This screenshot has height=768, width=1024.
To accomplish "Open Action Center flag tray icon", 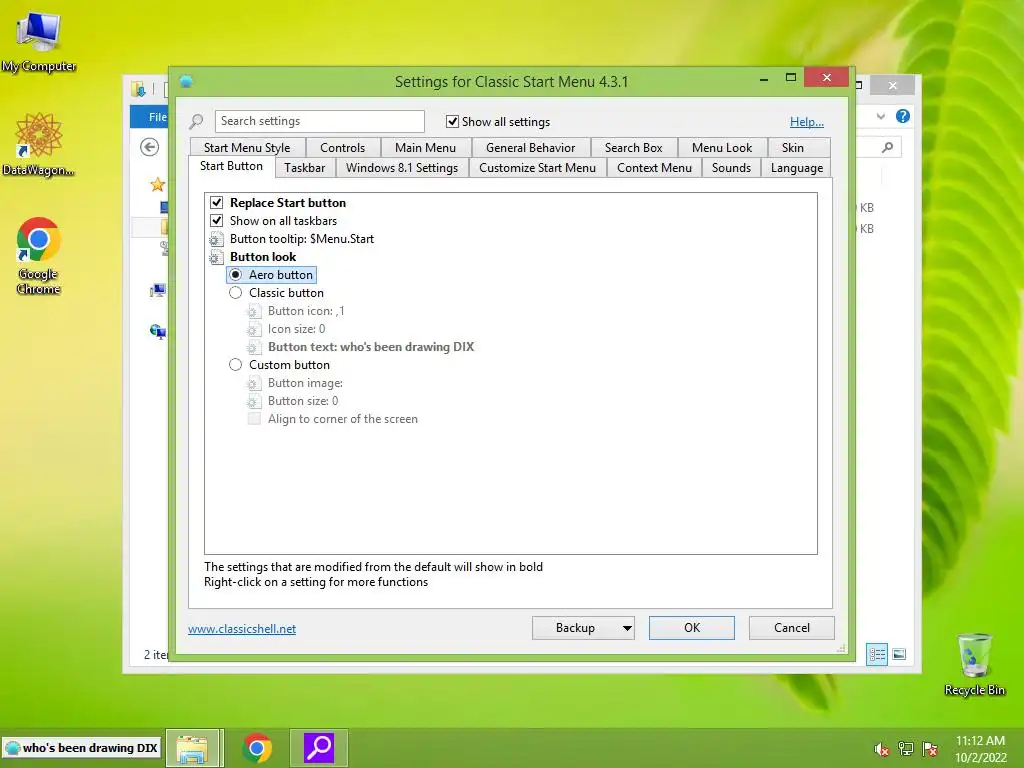I will [930, 749].
